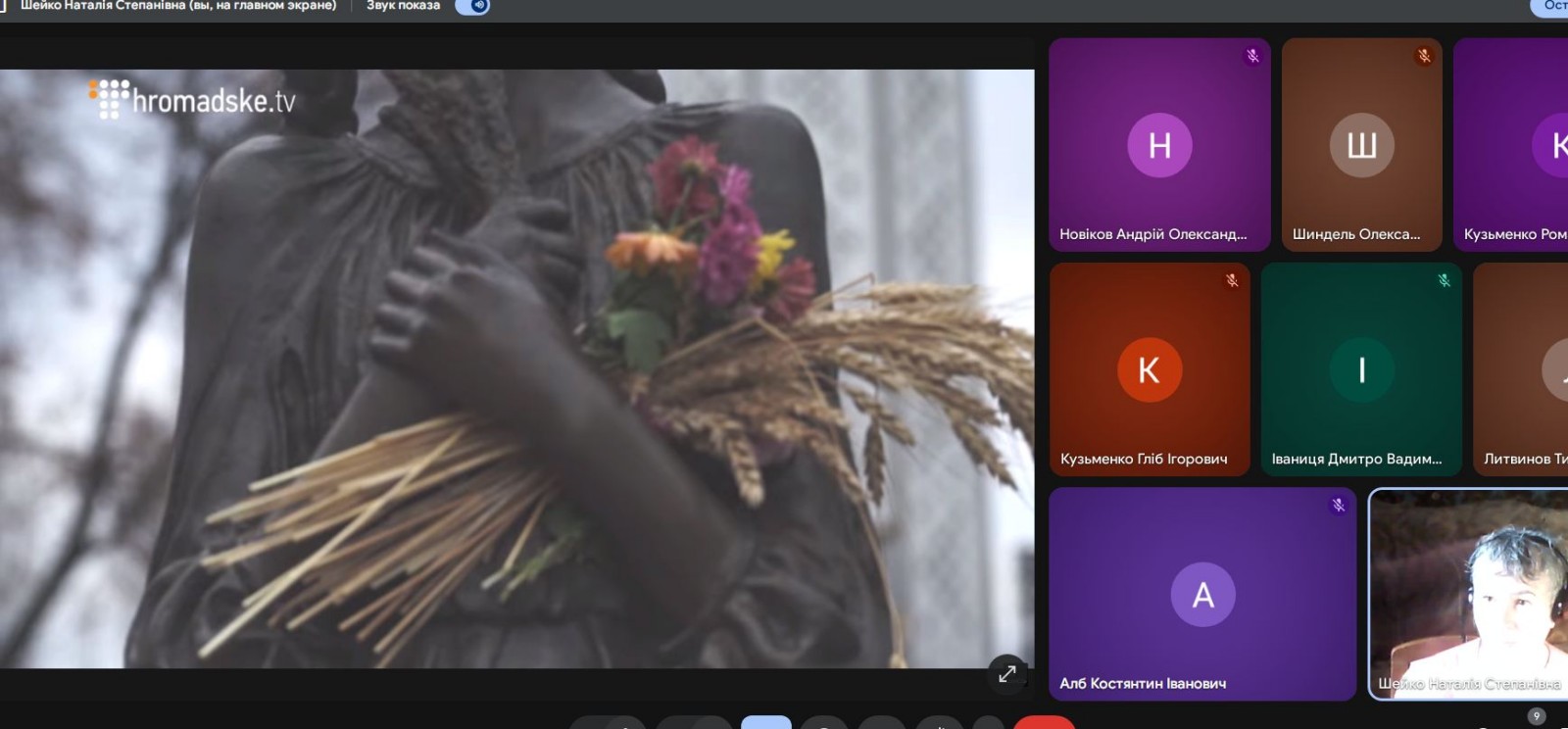
Task: Click muted mic icon on Шиндель tile
Action: [x=1424, y=56]
